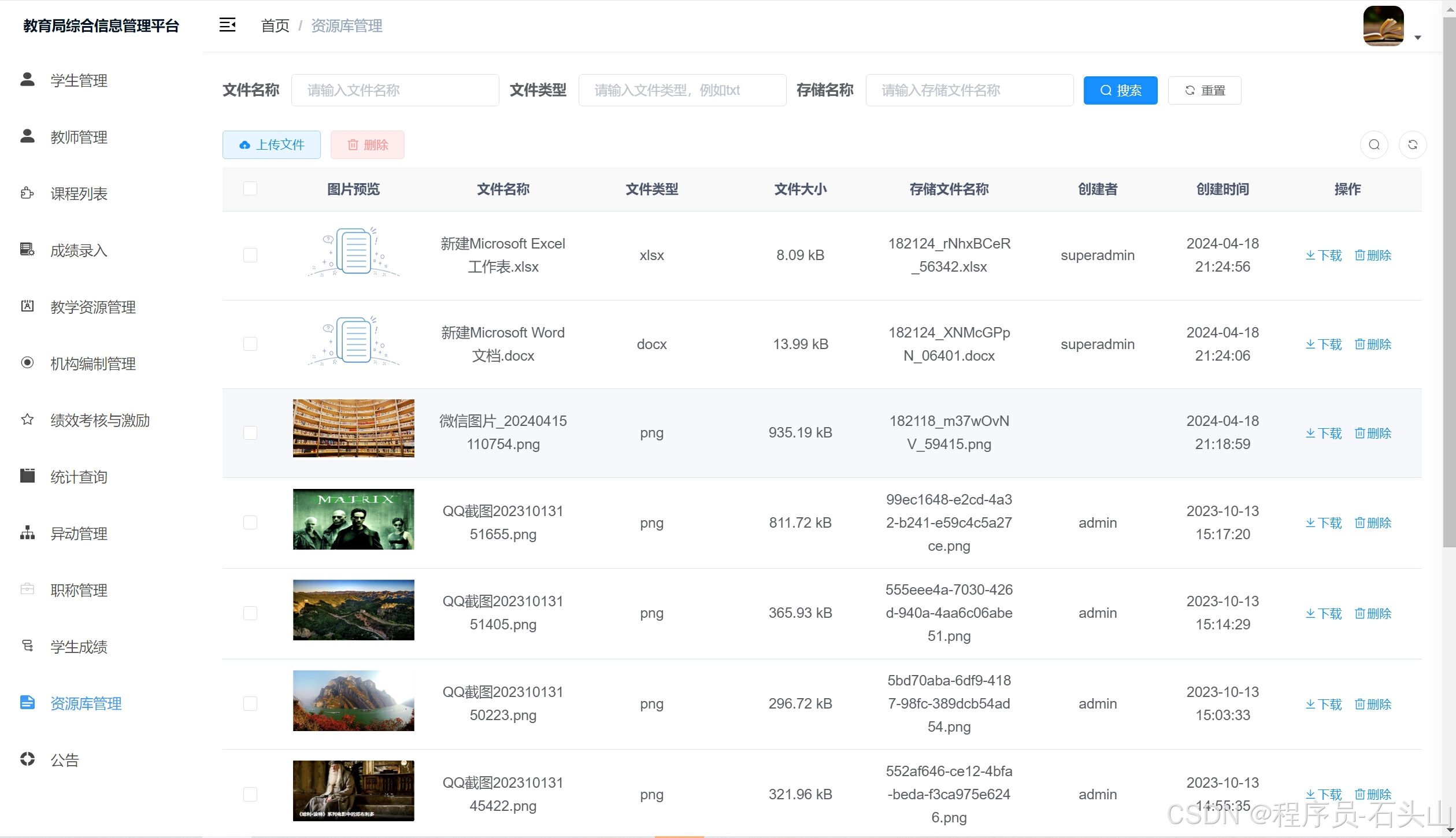
Task: Click the 课程列表 puzzle icon
Action: (27, 192)
